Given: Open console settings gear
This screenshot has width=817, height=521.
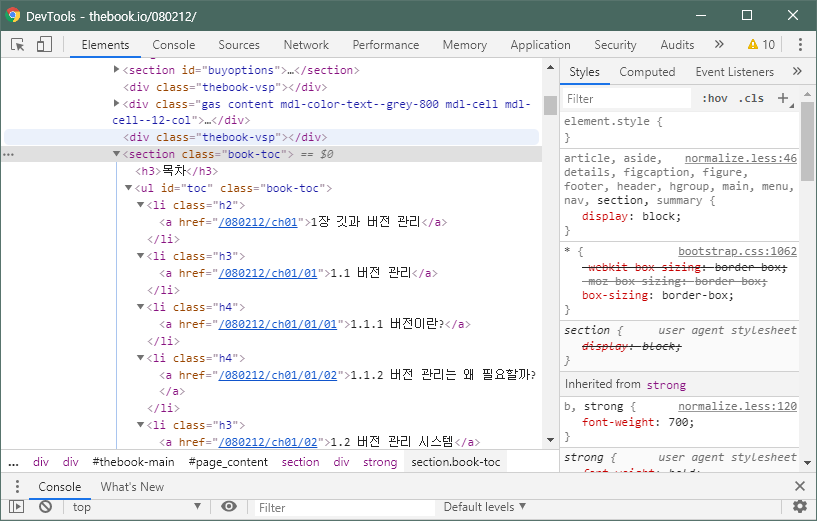Looking at the screenshot, I should click(x=799, y=506).
